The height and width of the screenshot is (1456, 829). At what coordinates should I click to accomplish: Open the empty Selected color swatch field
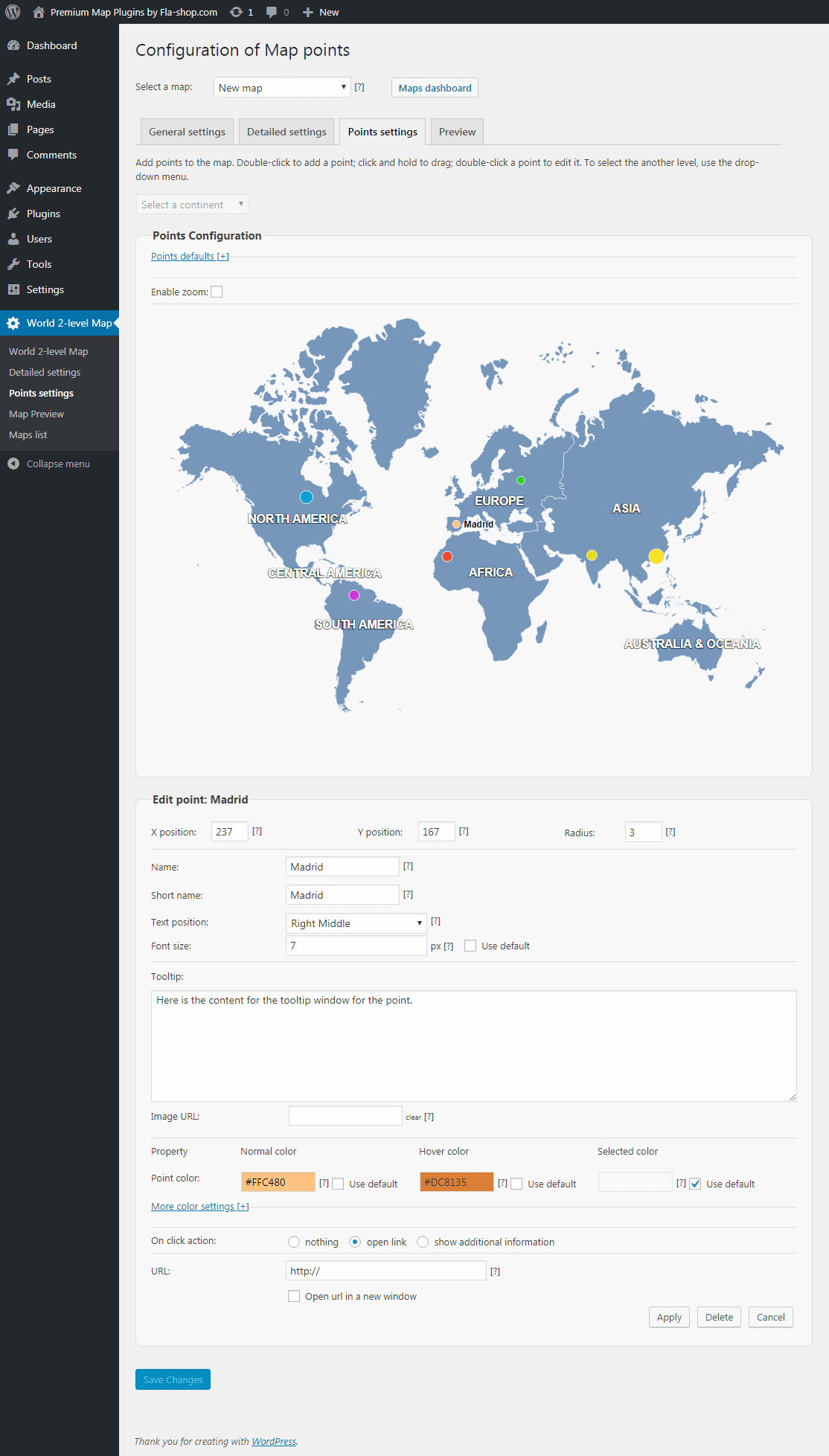635,1182
